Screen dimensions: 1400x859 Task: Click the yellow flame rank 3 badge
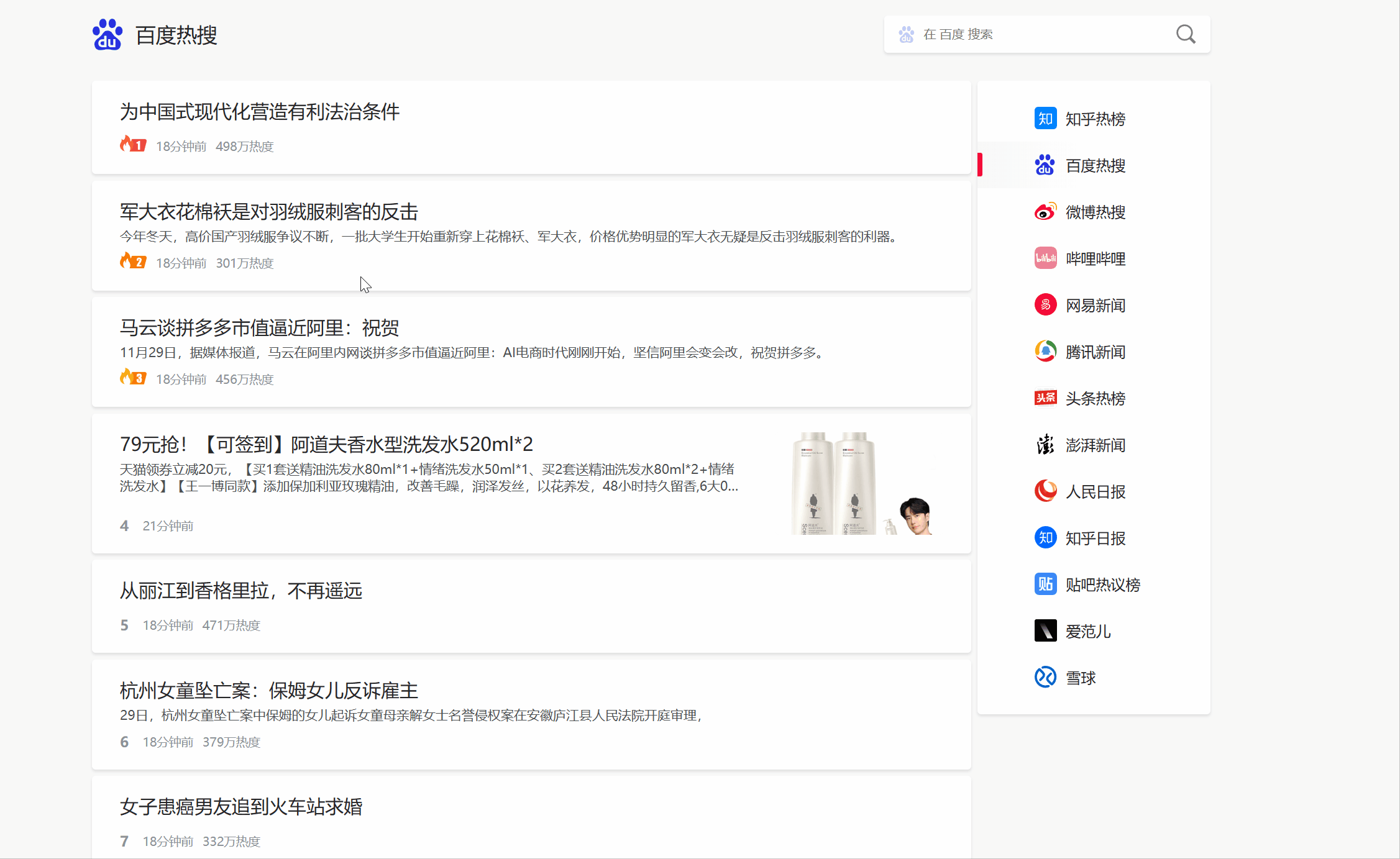point(133,377)
